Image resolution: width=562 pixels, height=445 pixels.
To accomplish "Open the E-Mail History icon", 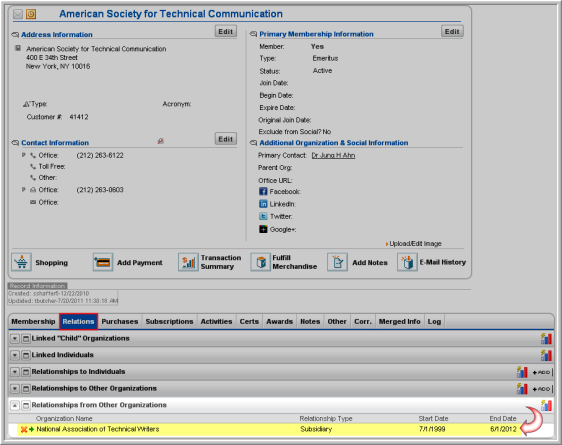I will 407,262.
